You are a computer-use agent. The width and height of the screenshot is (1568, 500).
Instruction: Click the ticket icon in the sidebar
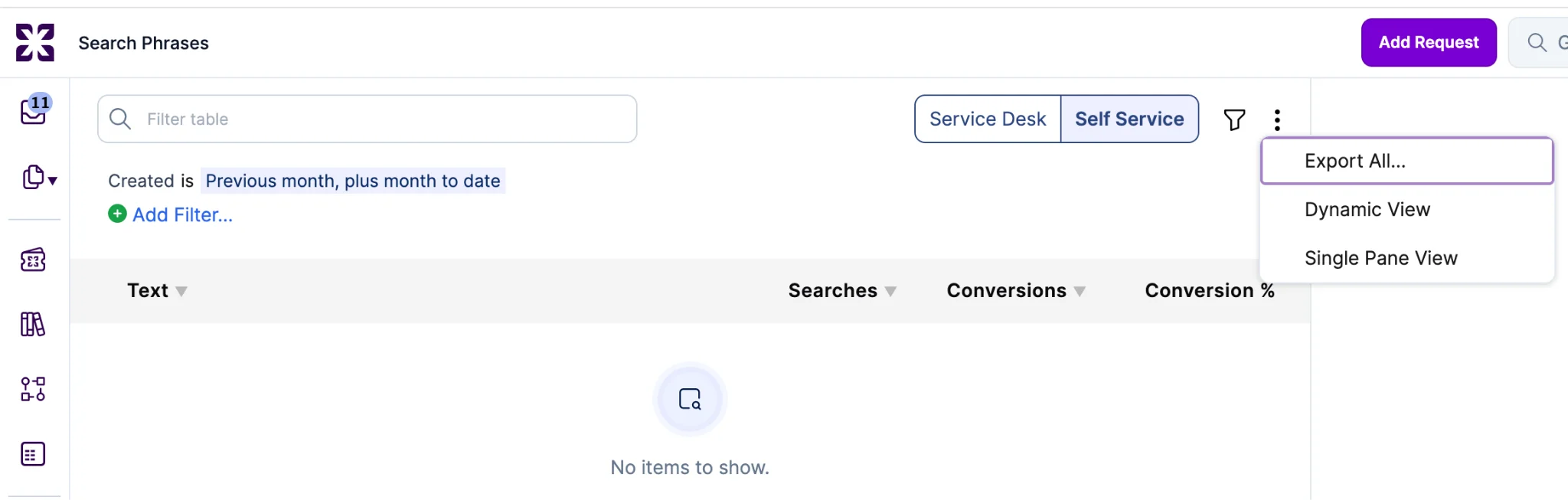click(x=32, y=260)
